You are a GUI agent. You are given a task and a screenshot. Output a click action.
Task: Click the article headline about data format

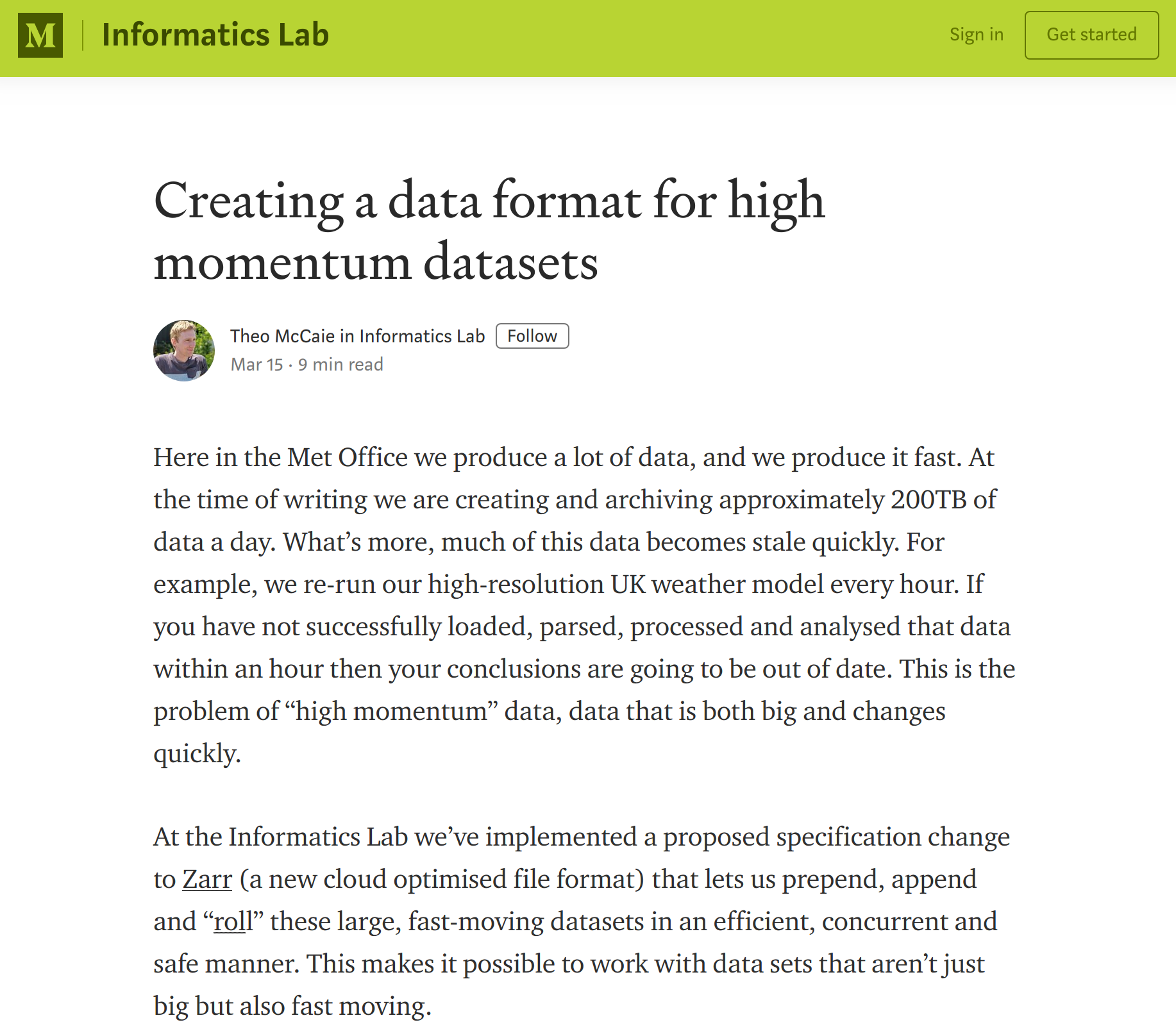click(x=489, y=230)
